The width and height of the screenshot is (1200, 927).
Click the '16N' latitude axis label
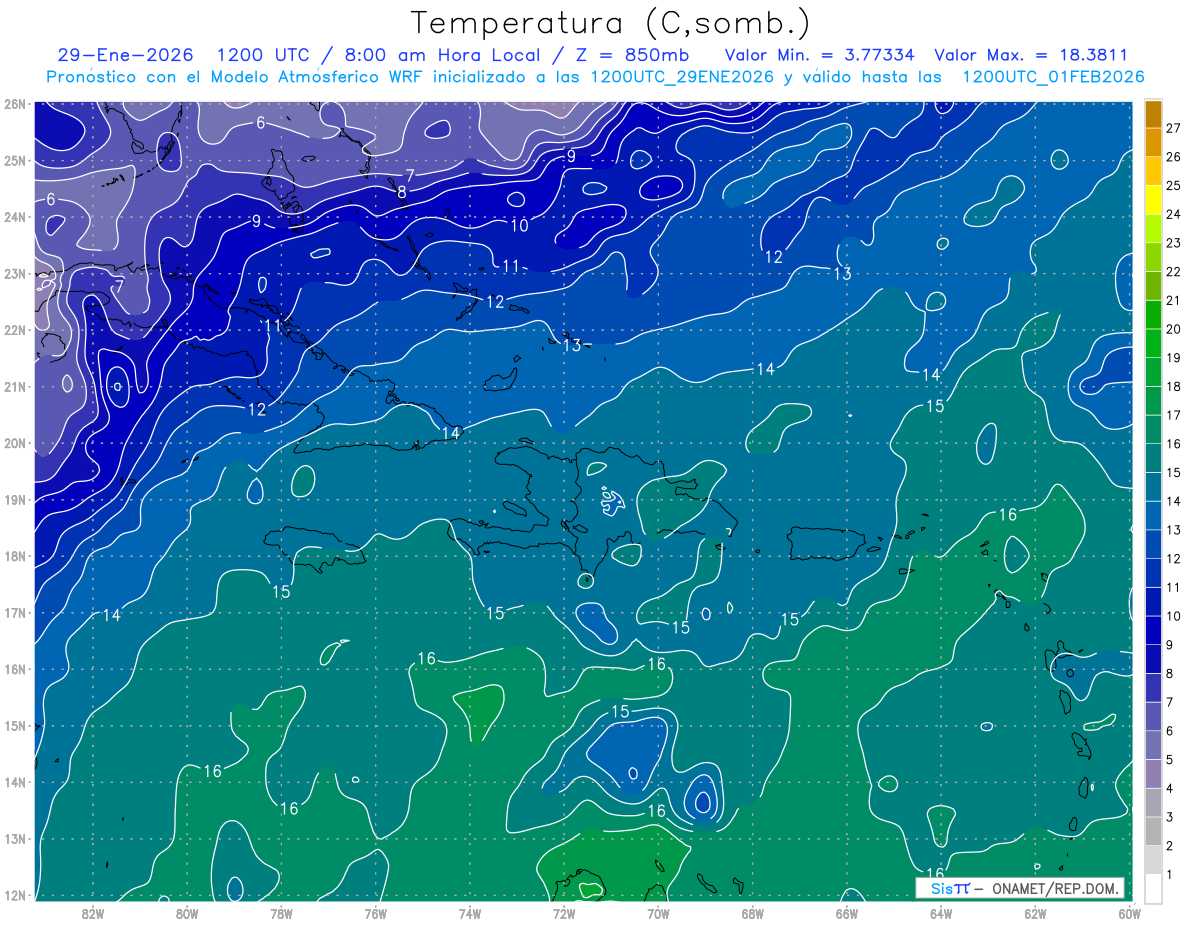pos(14,669)
